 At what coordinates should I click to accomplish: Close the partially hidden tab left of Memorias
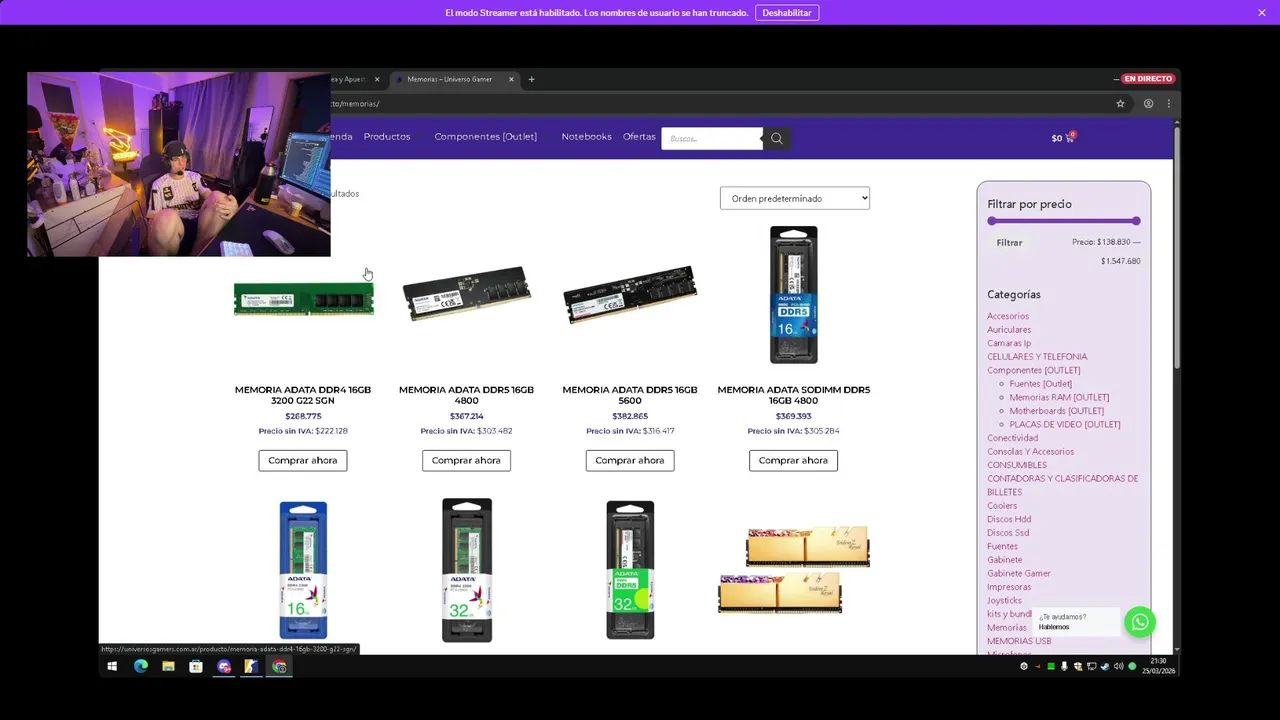coord(377,79)
